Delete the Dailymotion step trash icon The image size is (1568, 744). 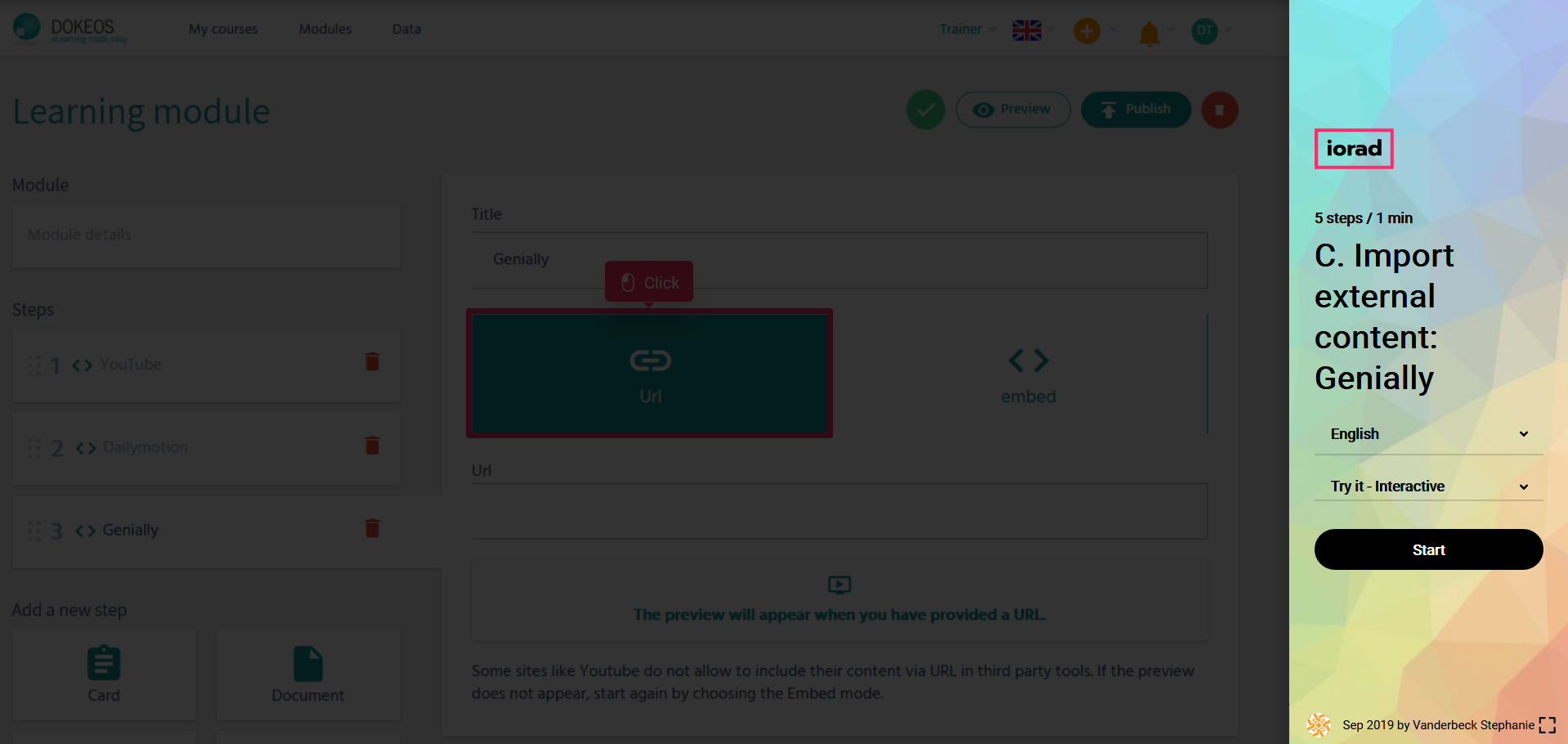(x=372, y=446)
